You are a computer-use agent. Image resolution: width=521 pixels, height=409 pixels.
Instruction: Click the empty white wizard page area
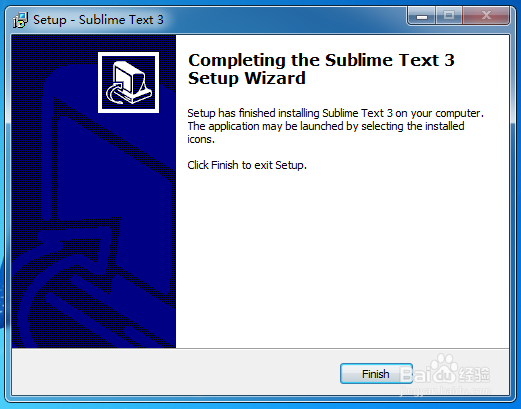point(342,260)
